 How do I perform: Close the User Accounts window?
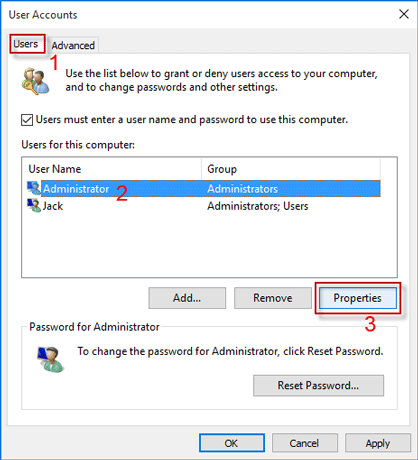pyautogui.click(x=404, y=14)
